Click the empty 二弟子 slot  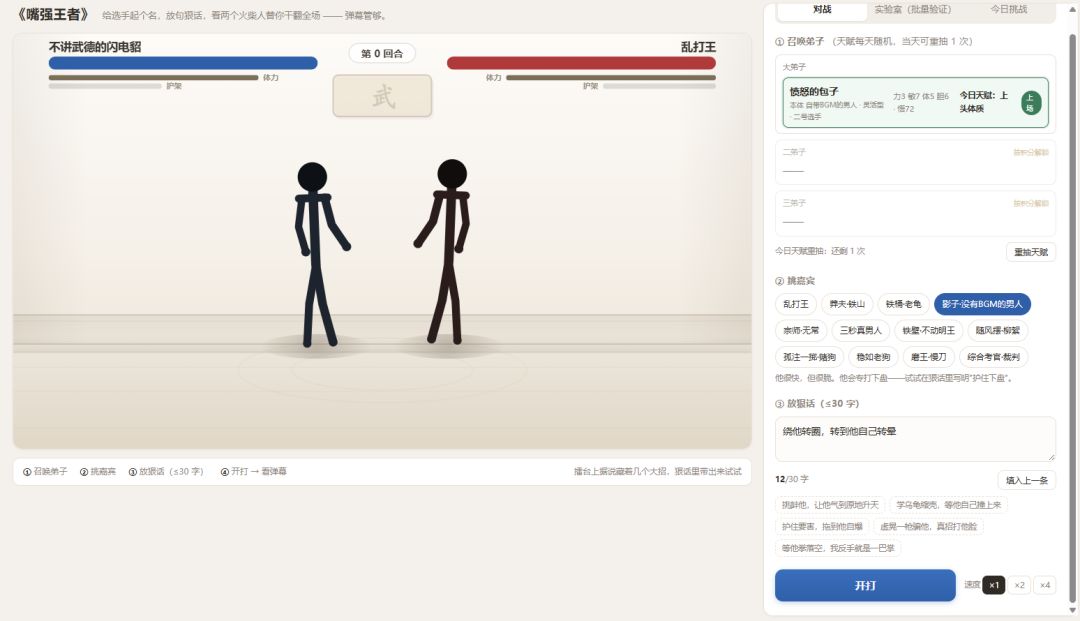pos(915,162)
